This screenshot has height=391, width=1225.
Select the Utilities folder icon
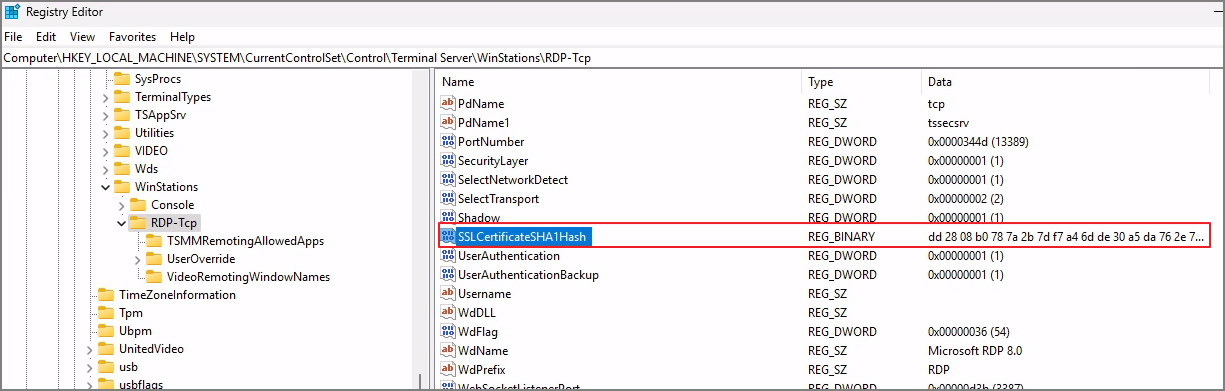click(122, 133)
